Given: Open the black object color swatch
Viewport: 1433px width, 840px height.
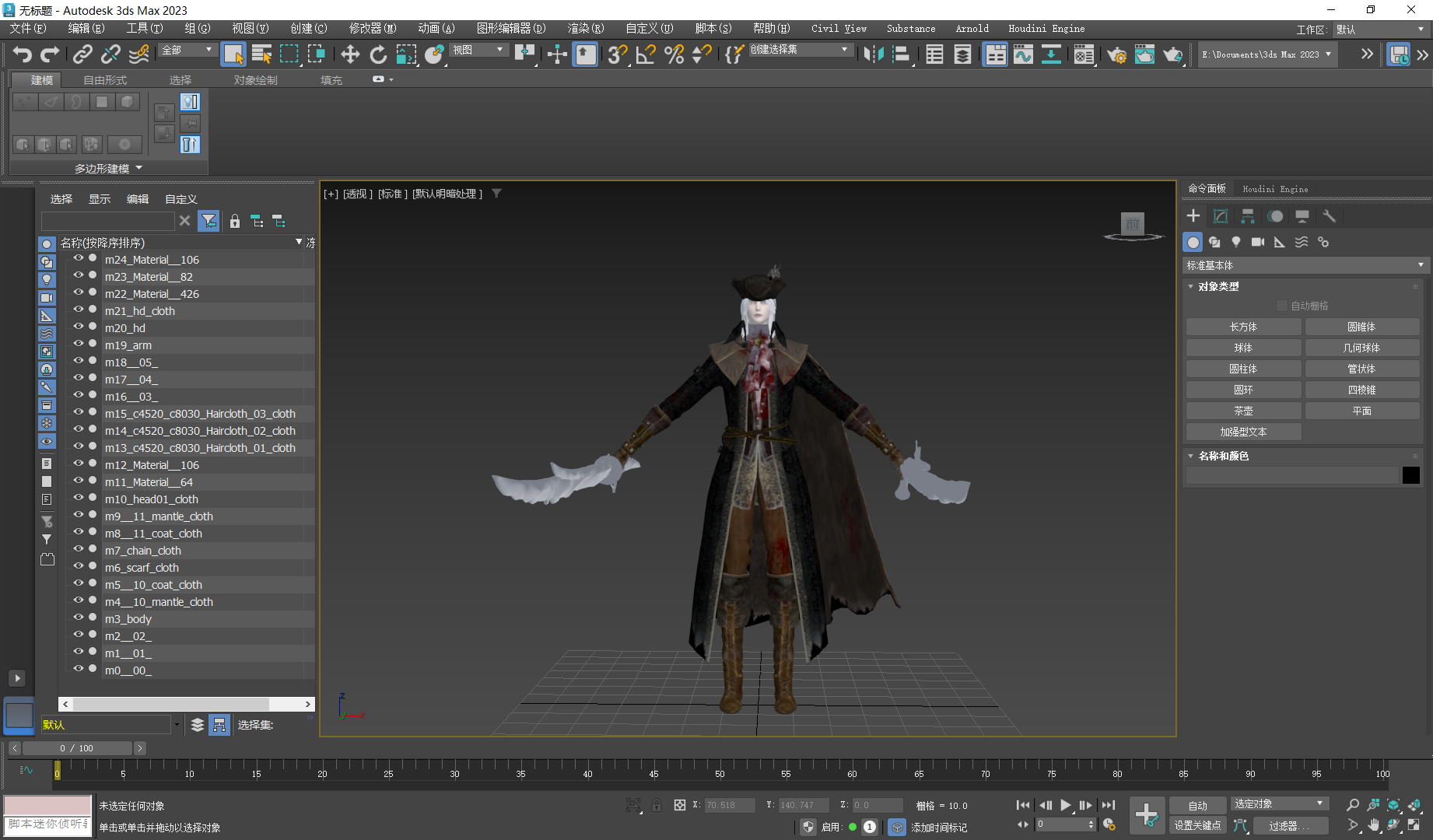Looking at the screenshot, I should click(x=1410, y=475).
